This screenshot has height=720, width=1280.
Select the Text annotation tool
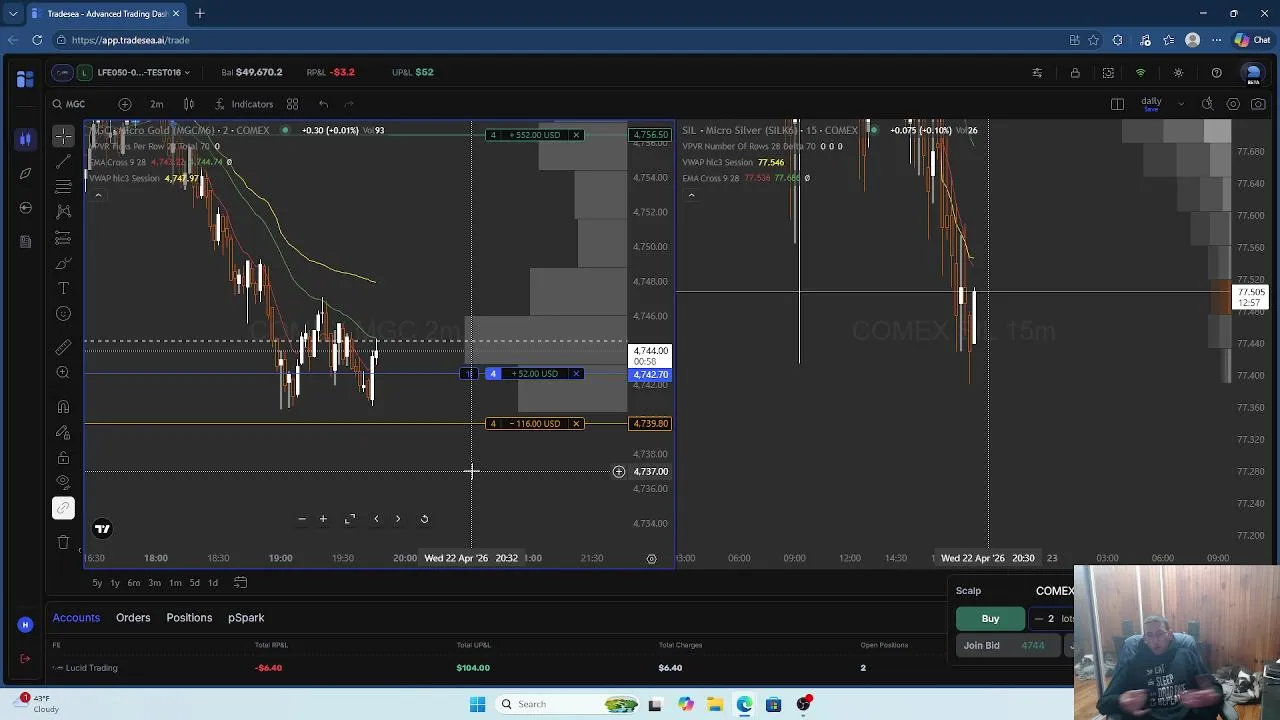(x=63, y=288)
